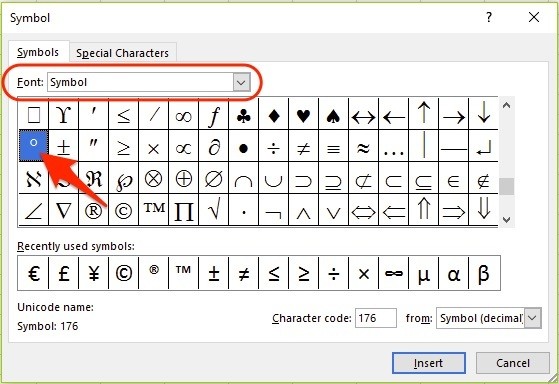Image resolution: width=559 pixels, height=384 pixels.
Task: Pick the logical not ¬ symbol
Action: (273, 210)
